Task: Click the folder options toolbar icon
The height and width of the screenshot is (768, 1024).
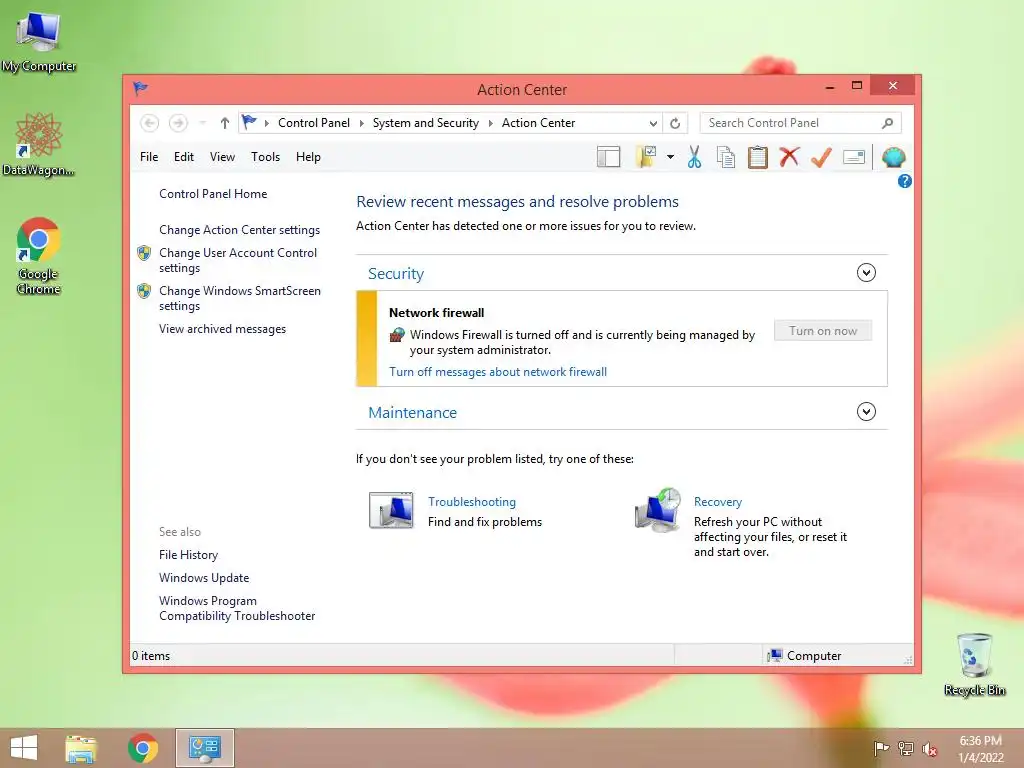Action: (646, 157)
